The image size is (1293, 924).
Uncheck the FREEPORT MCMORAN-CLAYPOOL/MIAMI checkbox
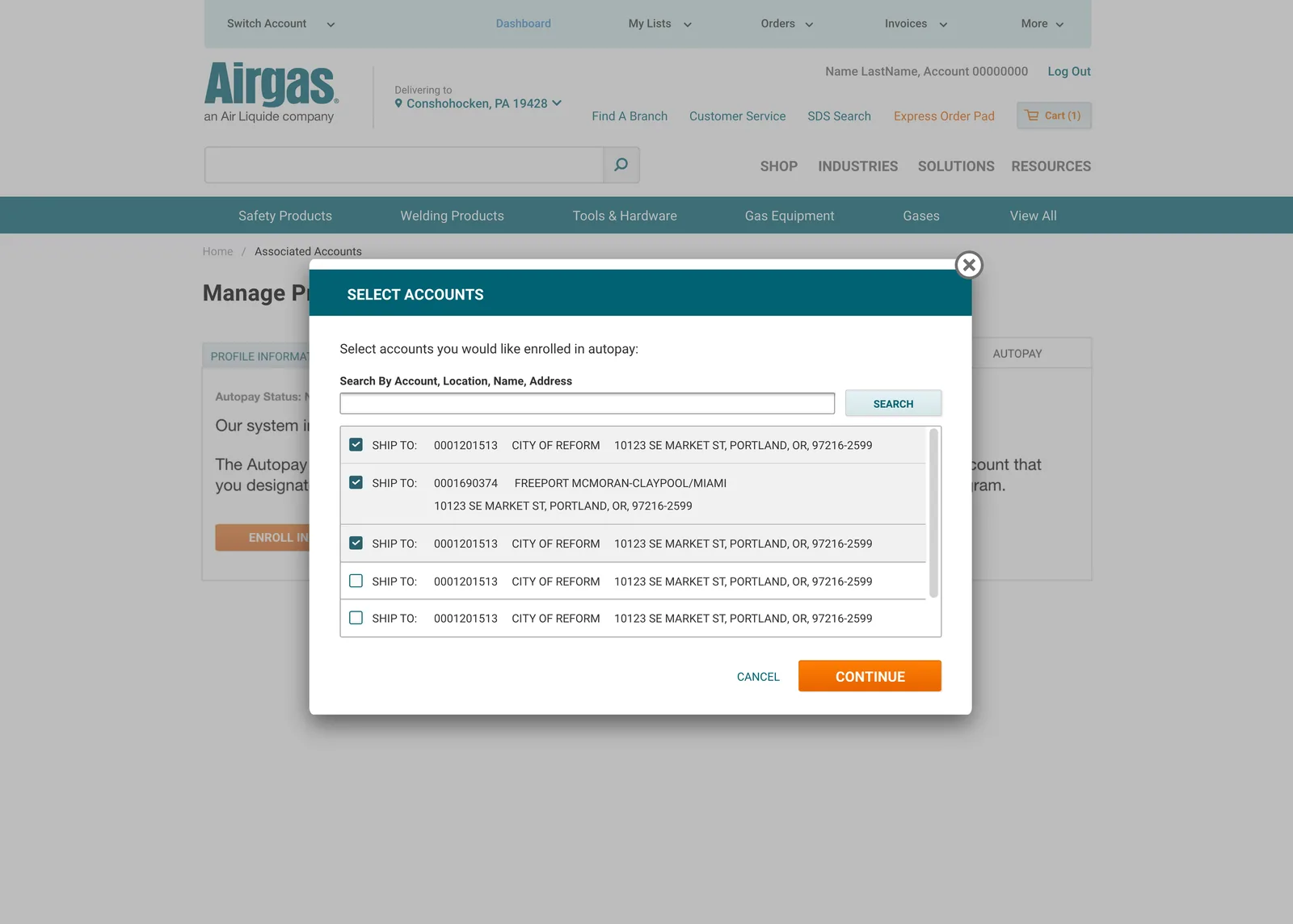coord(356,482)
